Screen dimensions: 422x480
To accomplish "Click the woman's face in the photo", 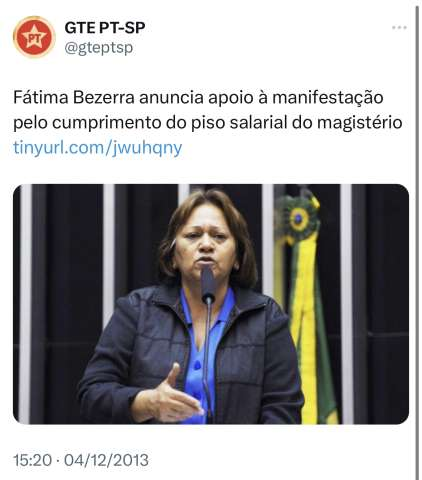I will [x=206, y=243].
